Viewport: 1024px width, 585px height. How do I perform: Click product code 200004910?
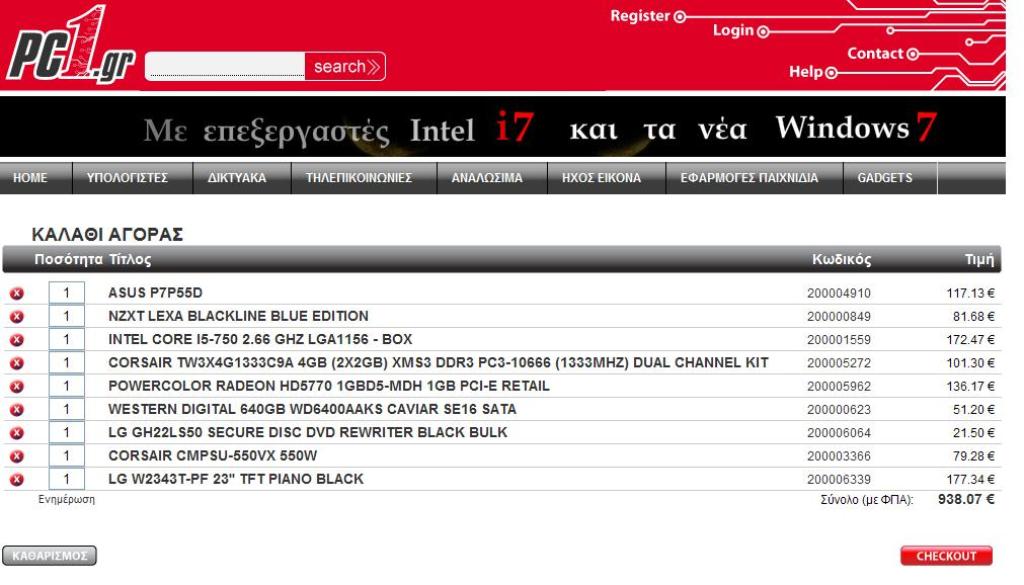[x=839, y=293]
